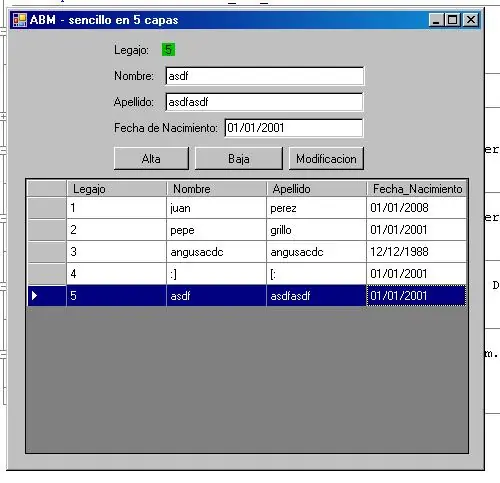Screen dimensions: 500x483
Task: Sort by the Legajo column header
Action: tap(117, 189)
